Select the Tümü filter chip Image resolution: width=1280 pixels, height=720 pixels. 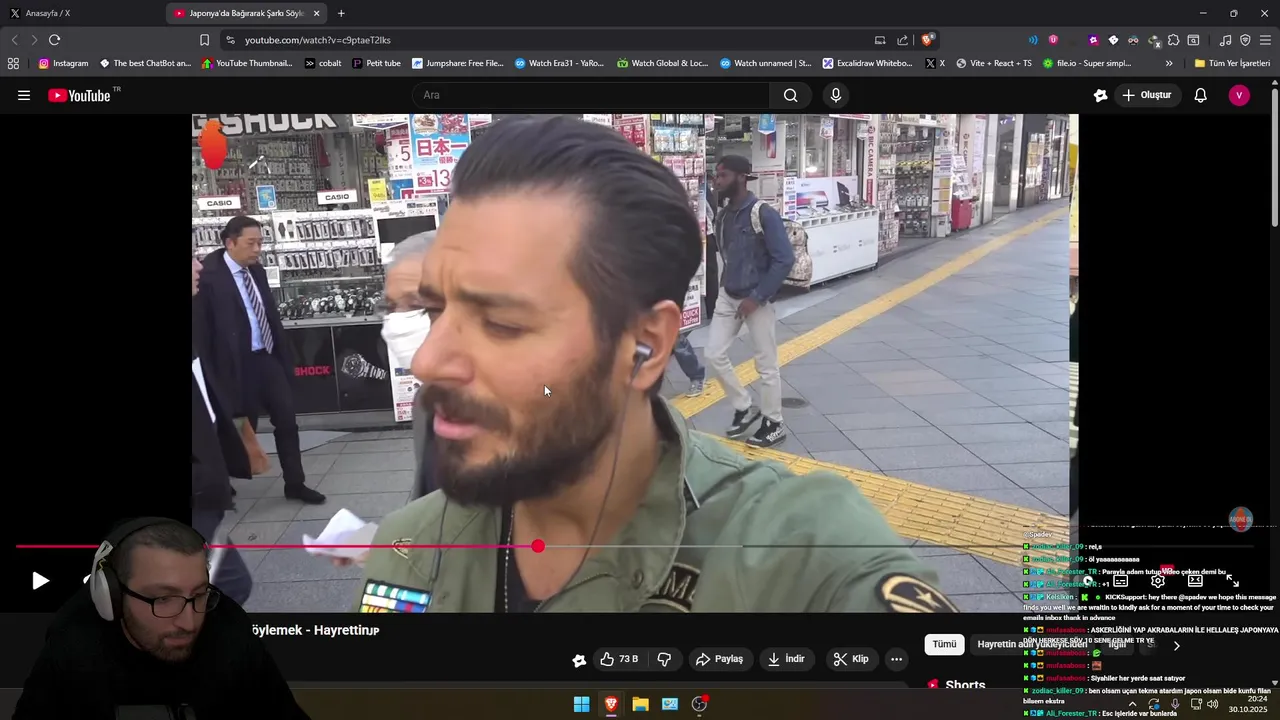944,645
